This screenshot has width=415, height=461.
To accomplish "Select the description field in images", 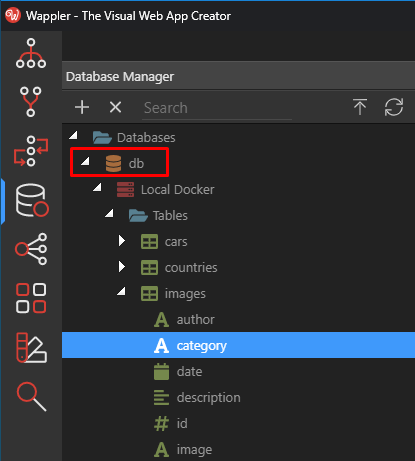I will (x=208, y=398).
